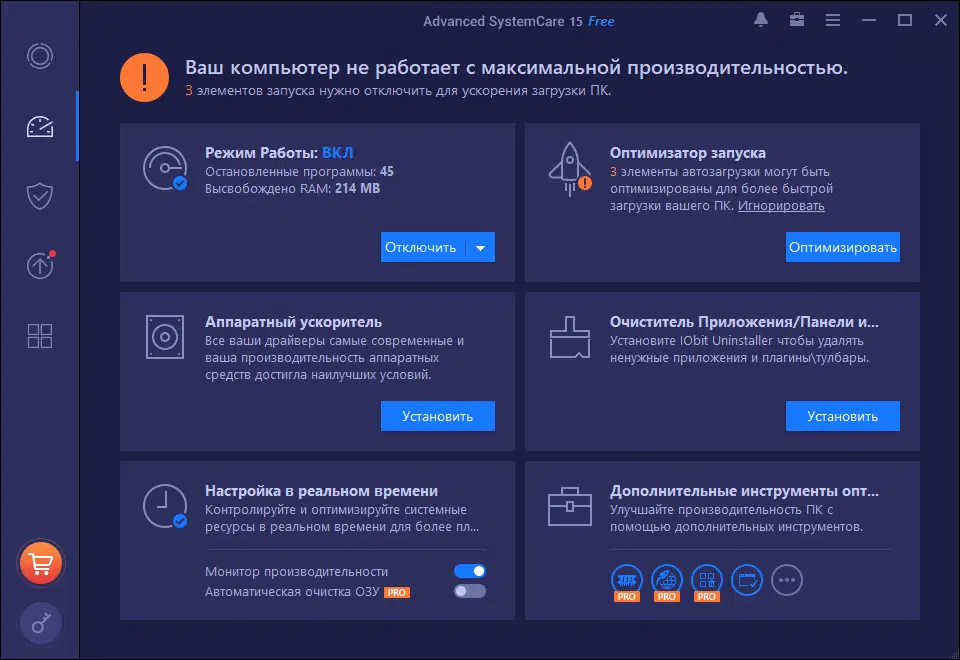Image resolution: width=960 pixels, height=660 pixels.
Task: Click the Режим Работы heading
Action: coord(279,152)
